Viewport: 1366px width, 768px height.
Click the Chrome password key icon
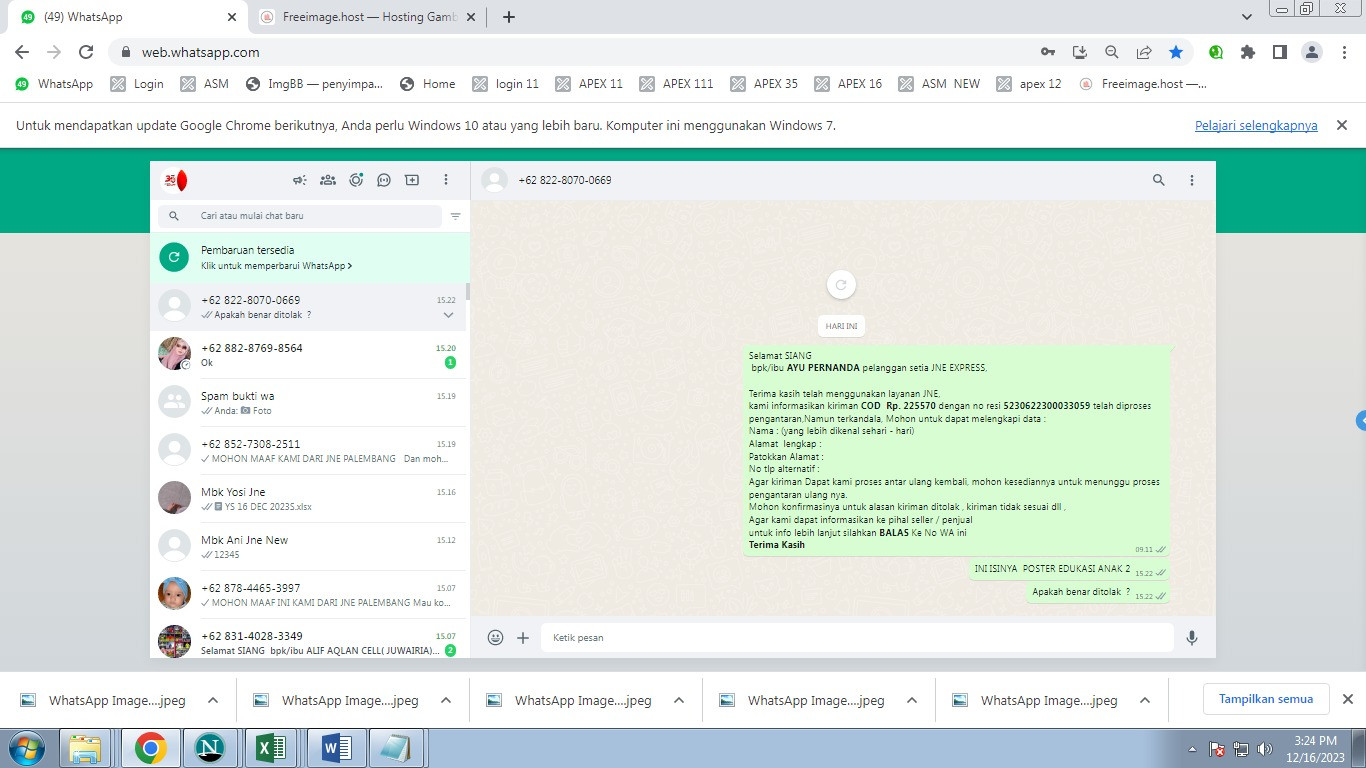[x=1048, y=52]
